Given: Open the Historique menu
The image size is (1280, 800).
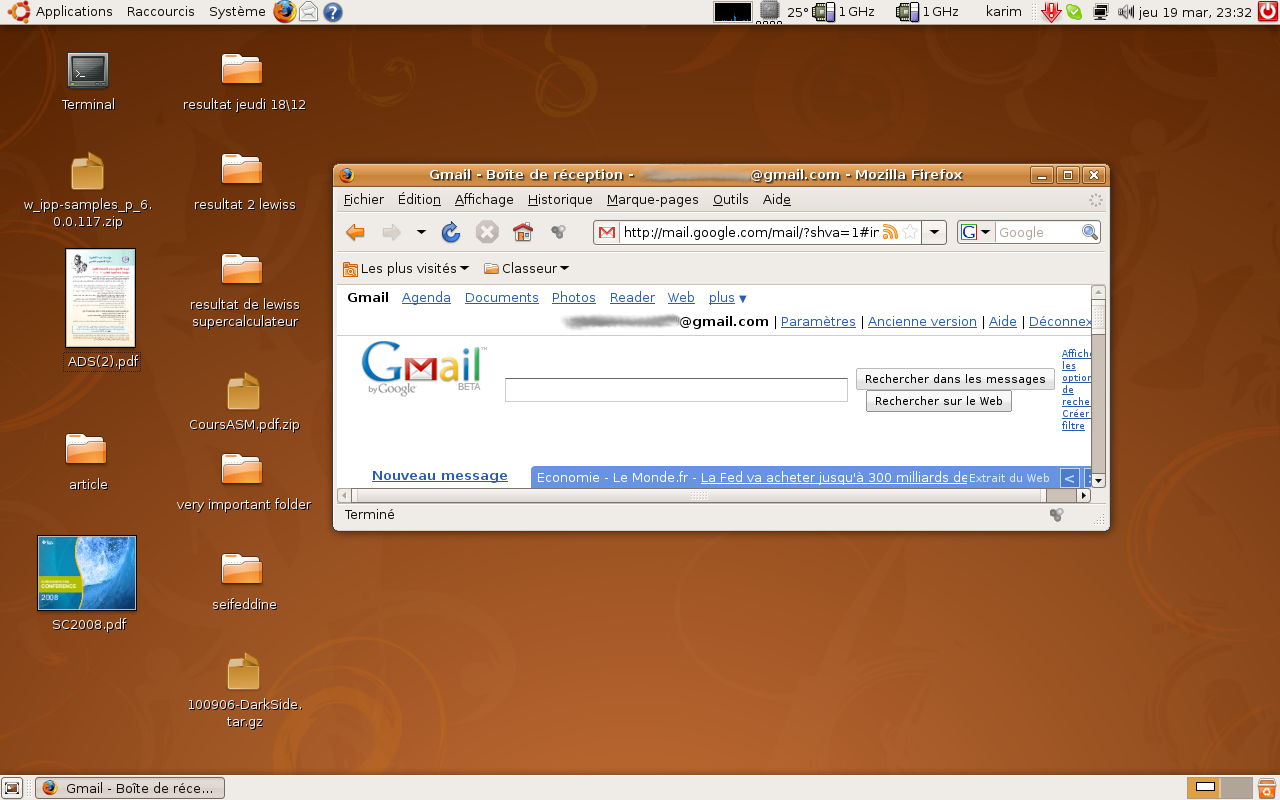Looking at the screenshot, I should (x=560, y=199).
